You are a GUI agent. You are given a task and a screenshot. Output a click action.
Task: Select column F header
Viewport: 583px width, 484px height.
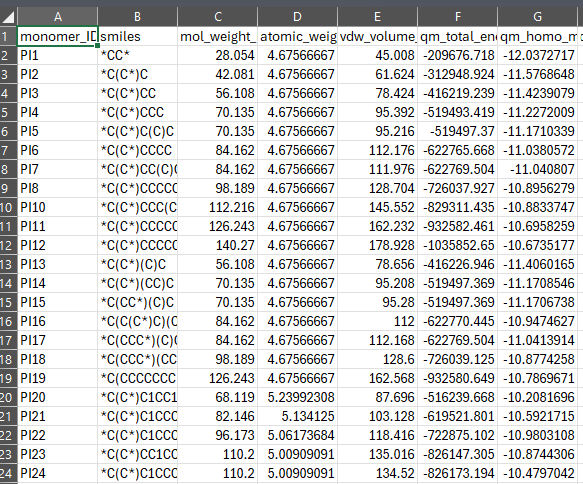tap(457, 17)
